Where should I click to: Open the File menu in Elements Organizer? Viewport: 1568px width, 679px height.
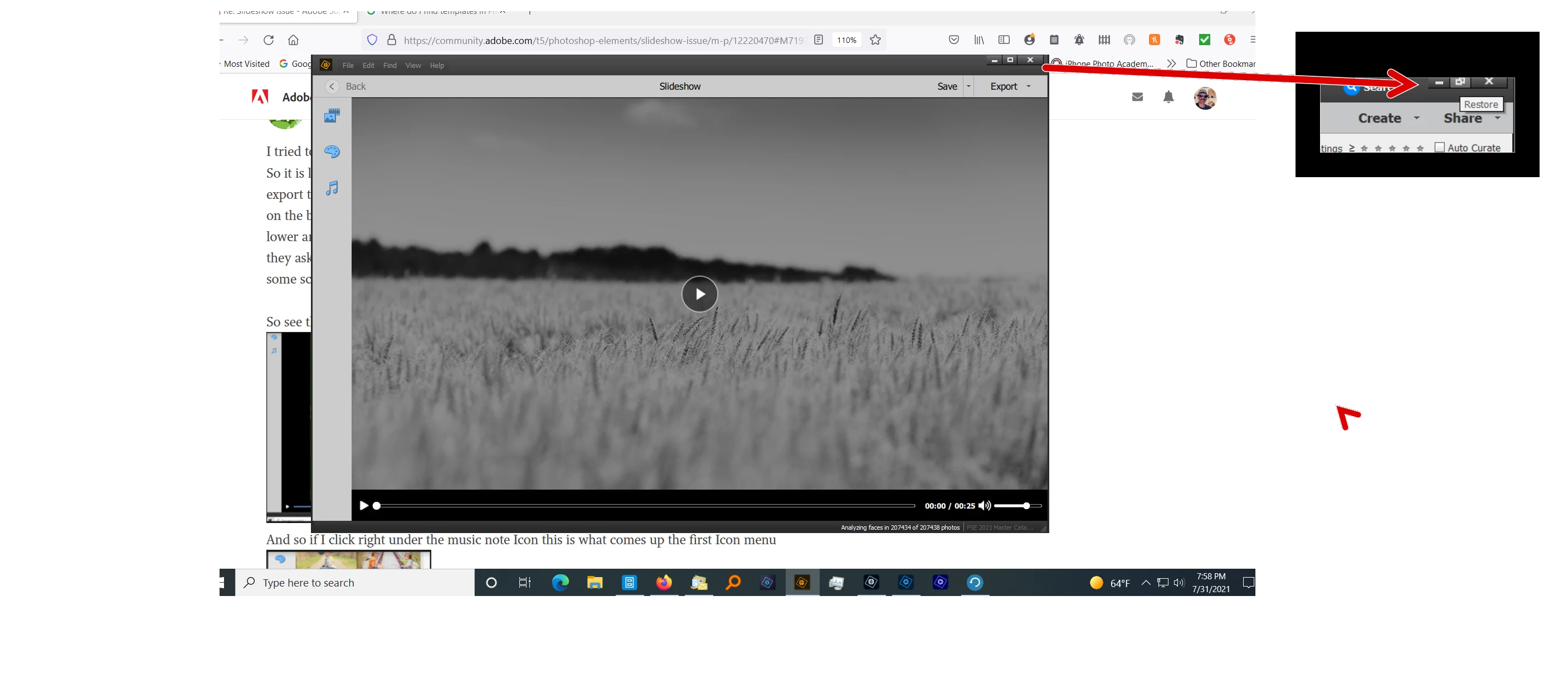click(348, 65)
